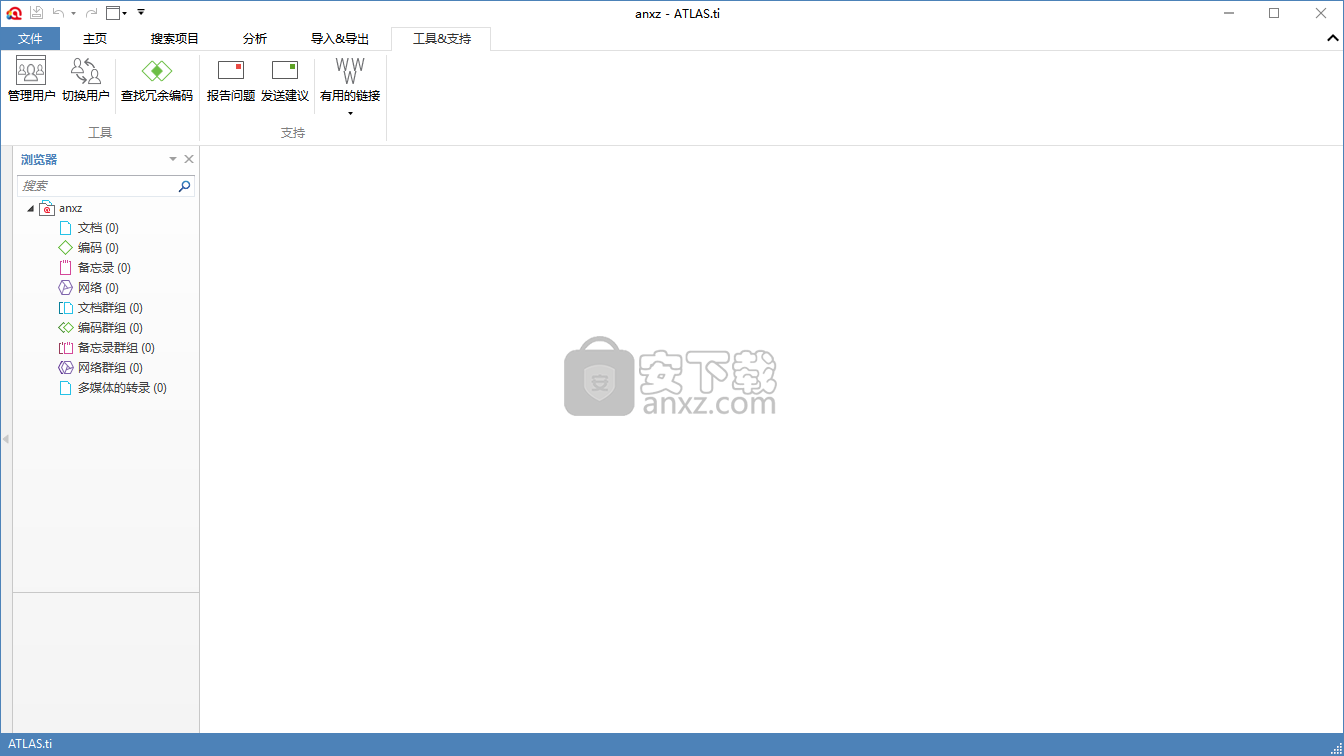Open the 浏览器 panel options dropdown
The height and width of the screenshot is (756, 1344).
[x=173, y=159]
